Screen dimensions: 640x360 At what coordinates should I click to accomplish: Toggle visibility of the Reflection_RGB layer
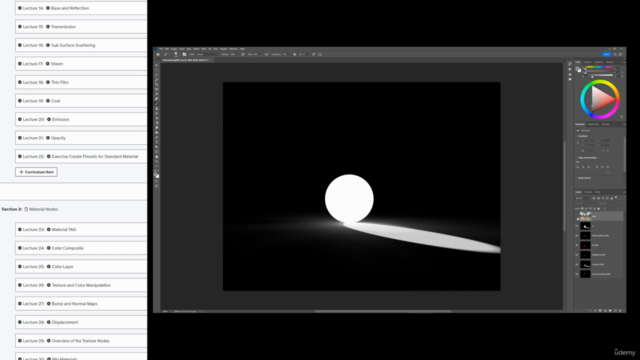coord(577,255)
